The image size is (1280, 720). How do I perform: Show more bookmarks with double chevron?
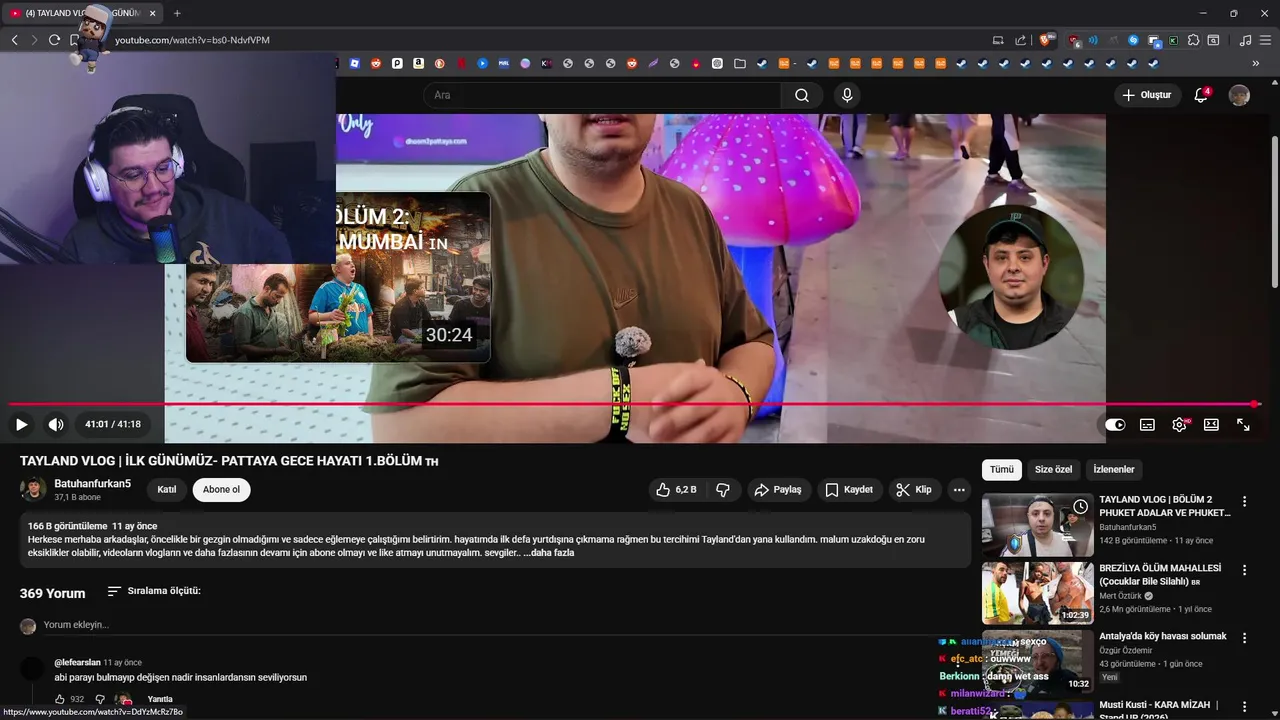(1256, 63)
